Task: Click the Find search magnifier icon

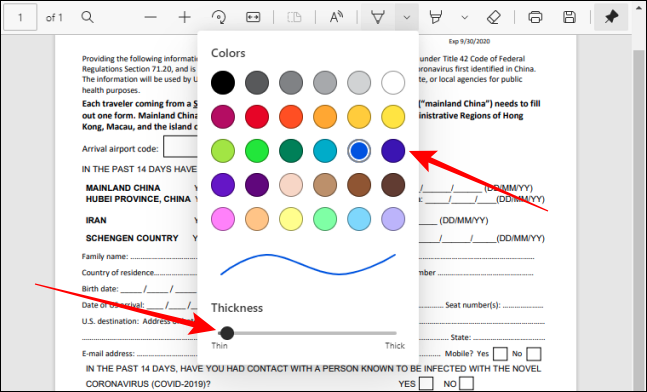Action: (87, 17)
